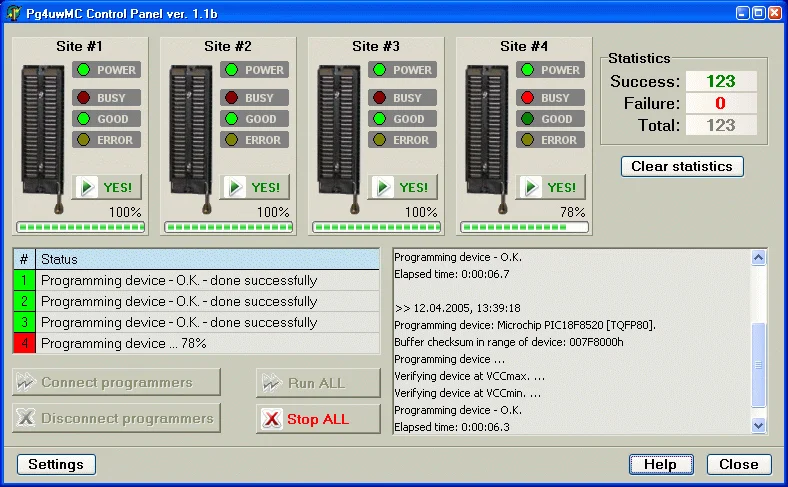Open Help

pyautogui.click(x=661, y=464)
